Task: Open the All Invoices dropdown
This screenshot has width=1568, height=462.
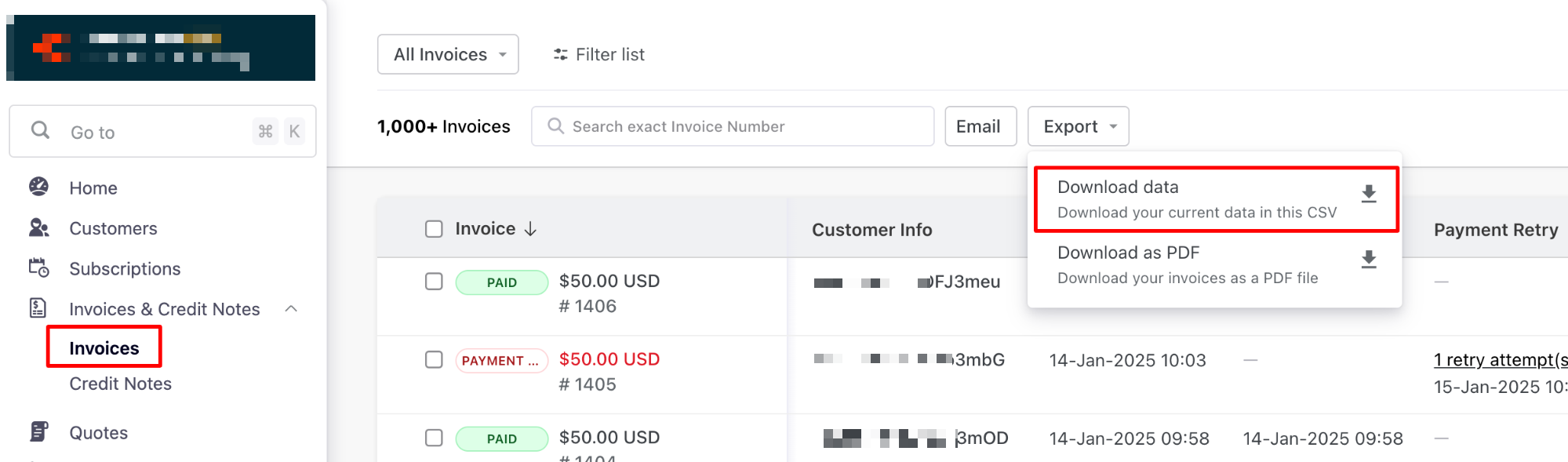Action: coord(448,54)
